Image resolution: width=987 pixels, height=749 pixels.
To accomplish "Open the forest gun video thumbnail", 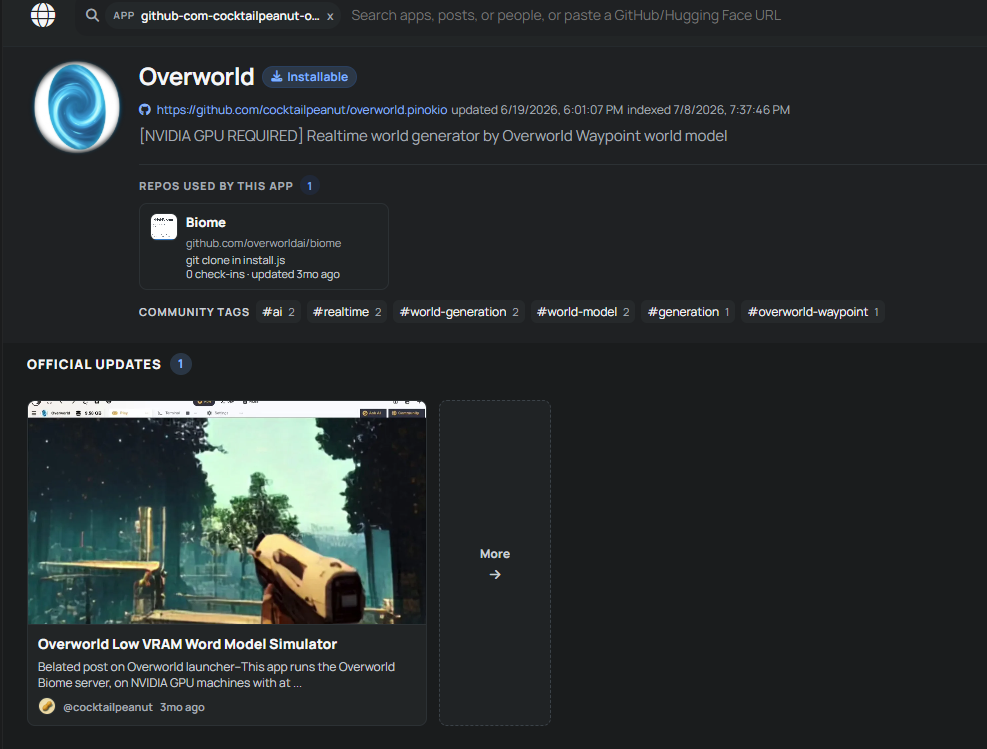I will (227, 512).
